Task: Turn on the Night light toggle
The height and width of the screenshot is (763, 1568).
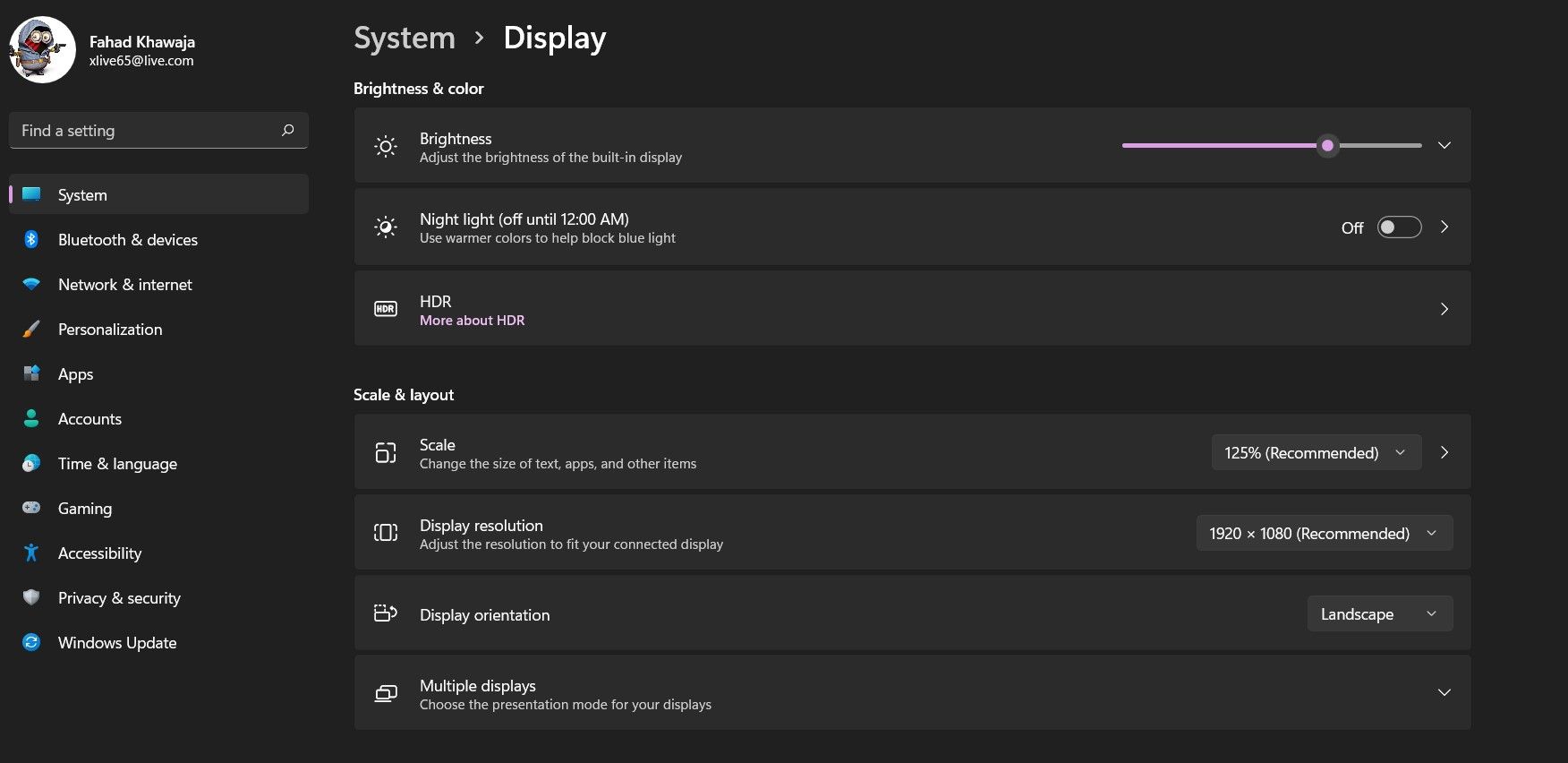Action: click(x=1399, y=227)
